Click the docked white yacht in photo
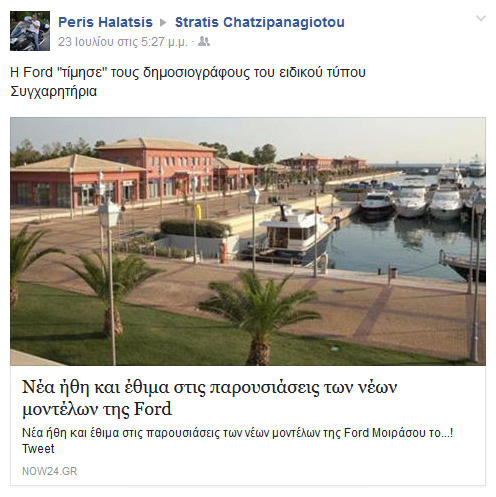The width and height of the screenshot is (496, 497). click(x=295, y=232)
